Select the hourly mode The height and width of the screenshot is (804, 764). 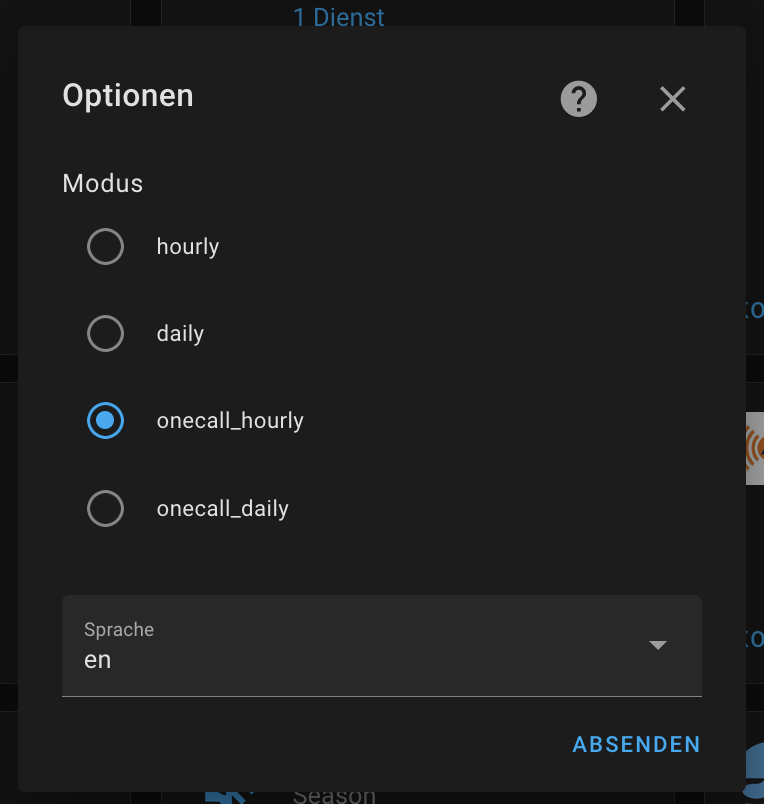coord(105,246)
